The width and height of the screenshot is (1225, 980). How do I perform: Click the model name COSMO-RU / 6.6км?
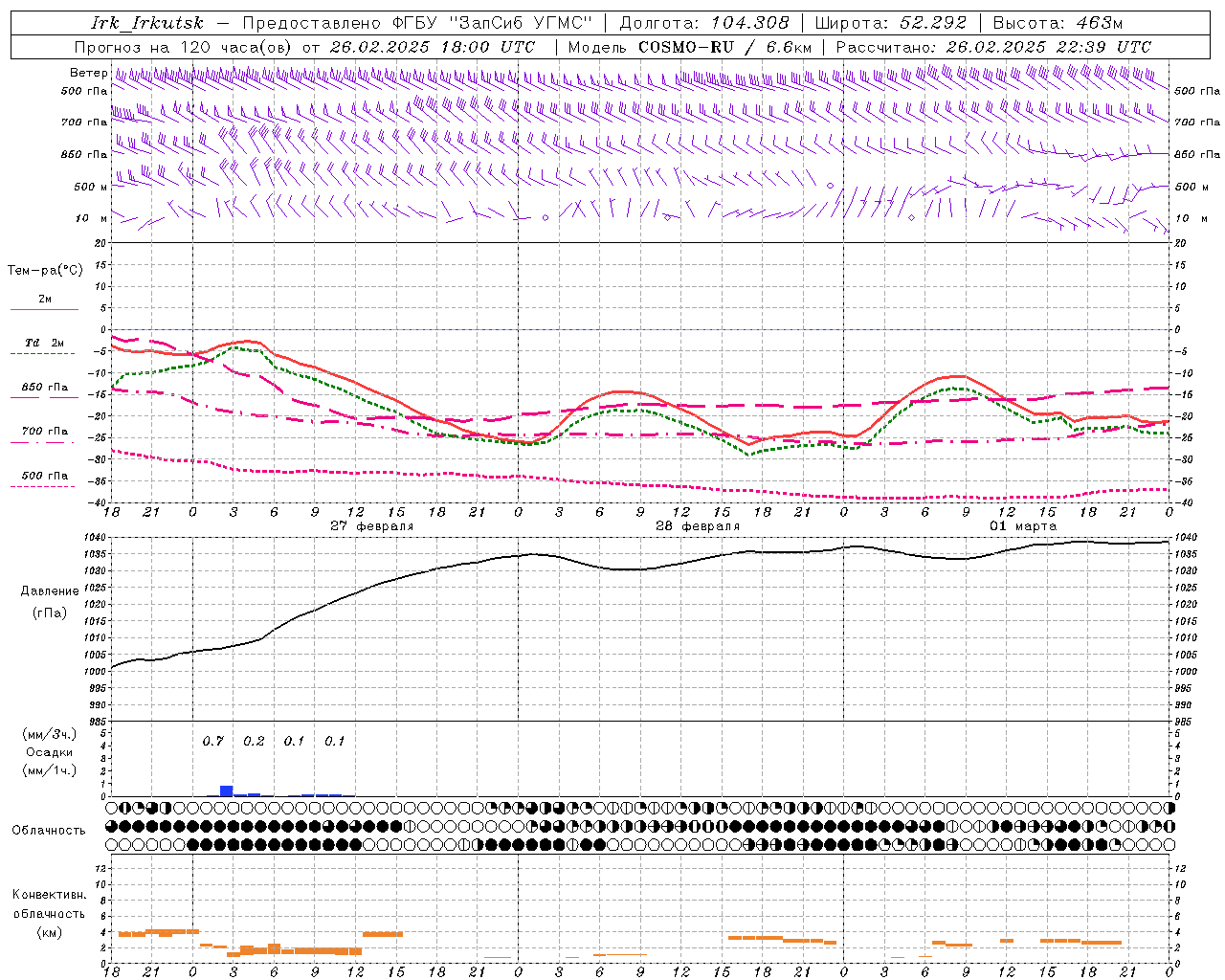coord(725,47)
